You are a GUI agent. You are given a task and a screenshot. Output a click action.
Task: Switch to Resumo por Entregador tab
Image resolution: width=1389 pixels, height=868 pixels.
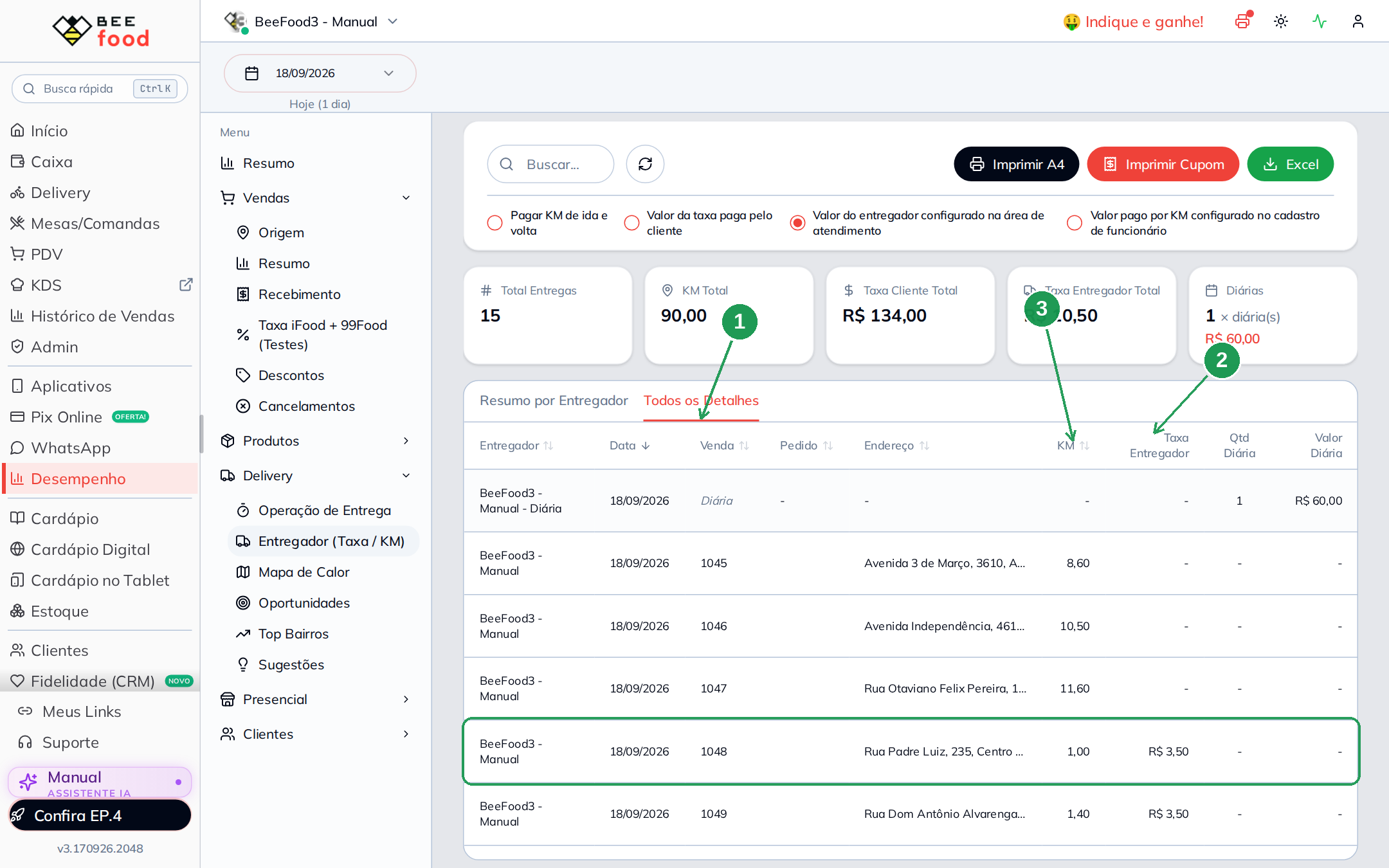tap(554, 401)
